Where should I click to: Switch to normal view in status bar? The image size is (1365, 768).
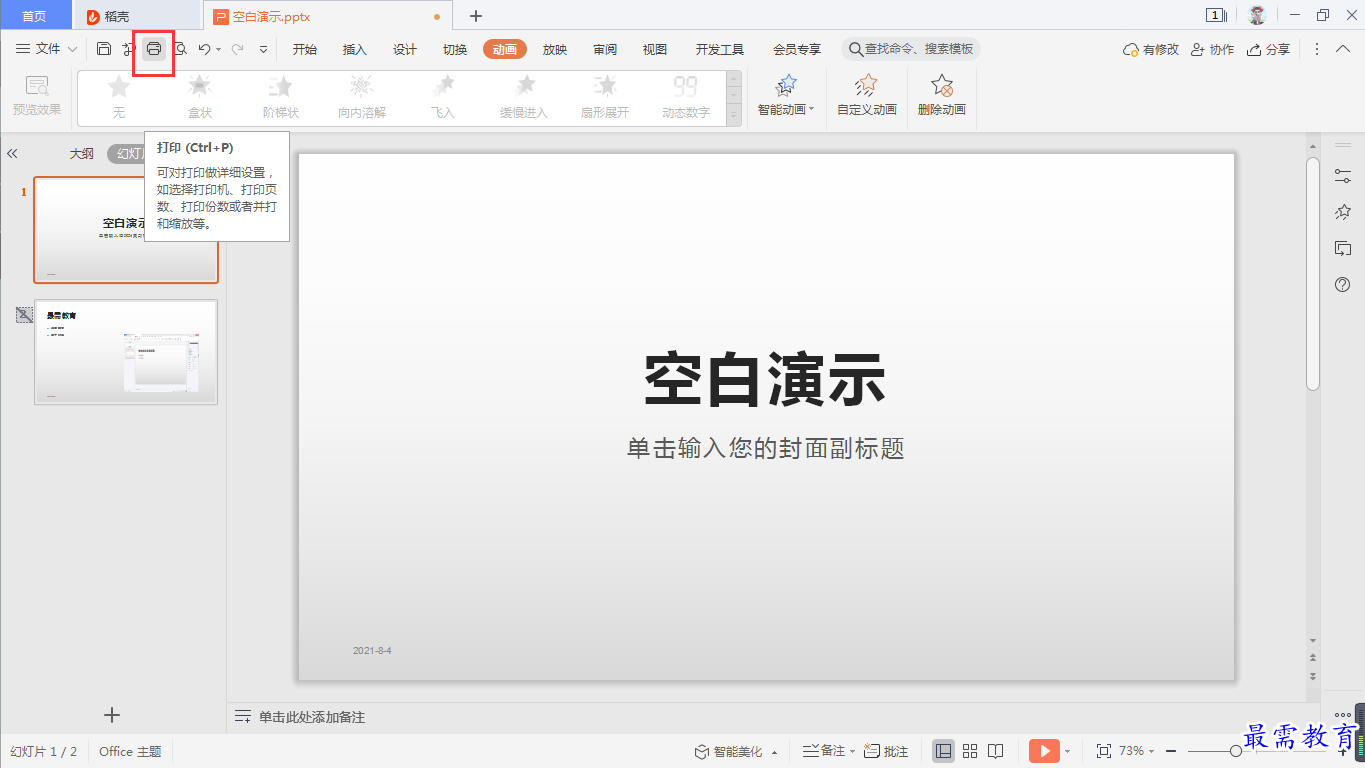click(943, 751)
